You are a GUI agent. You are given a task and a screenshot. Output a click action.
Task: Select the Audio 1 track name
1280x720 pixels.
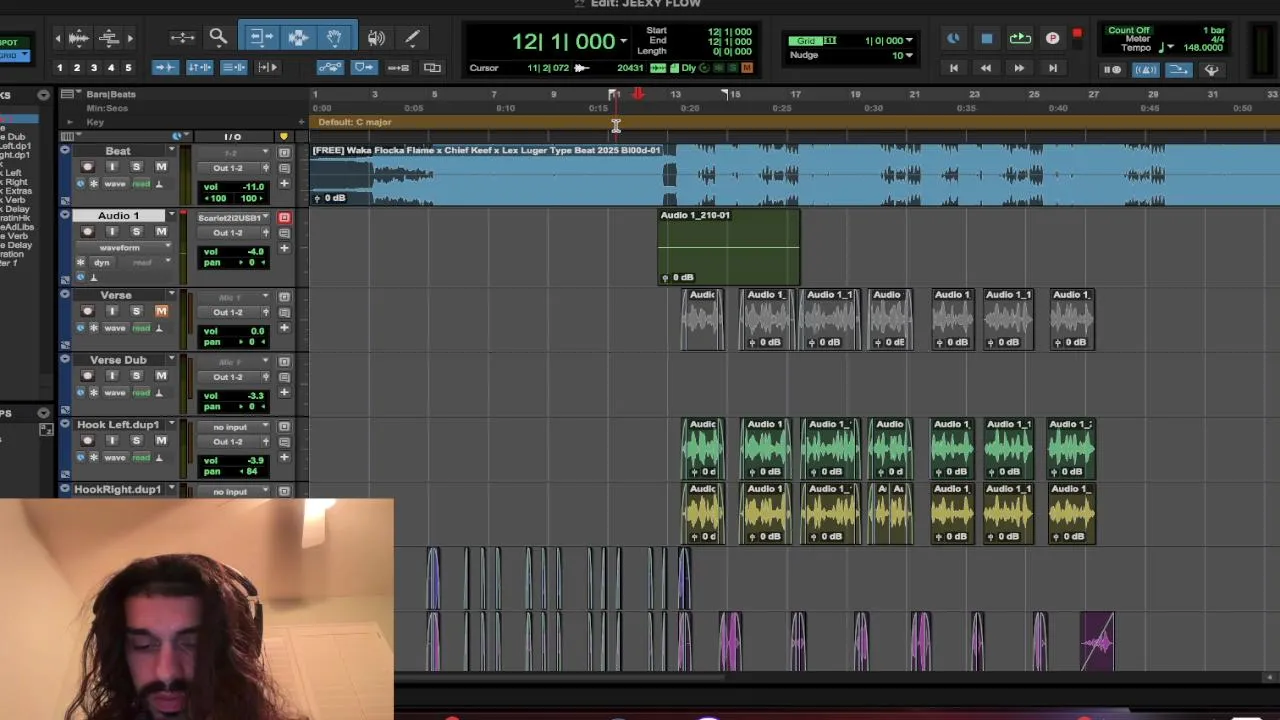tap(118, 216)
